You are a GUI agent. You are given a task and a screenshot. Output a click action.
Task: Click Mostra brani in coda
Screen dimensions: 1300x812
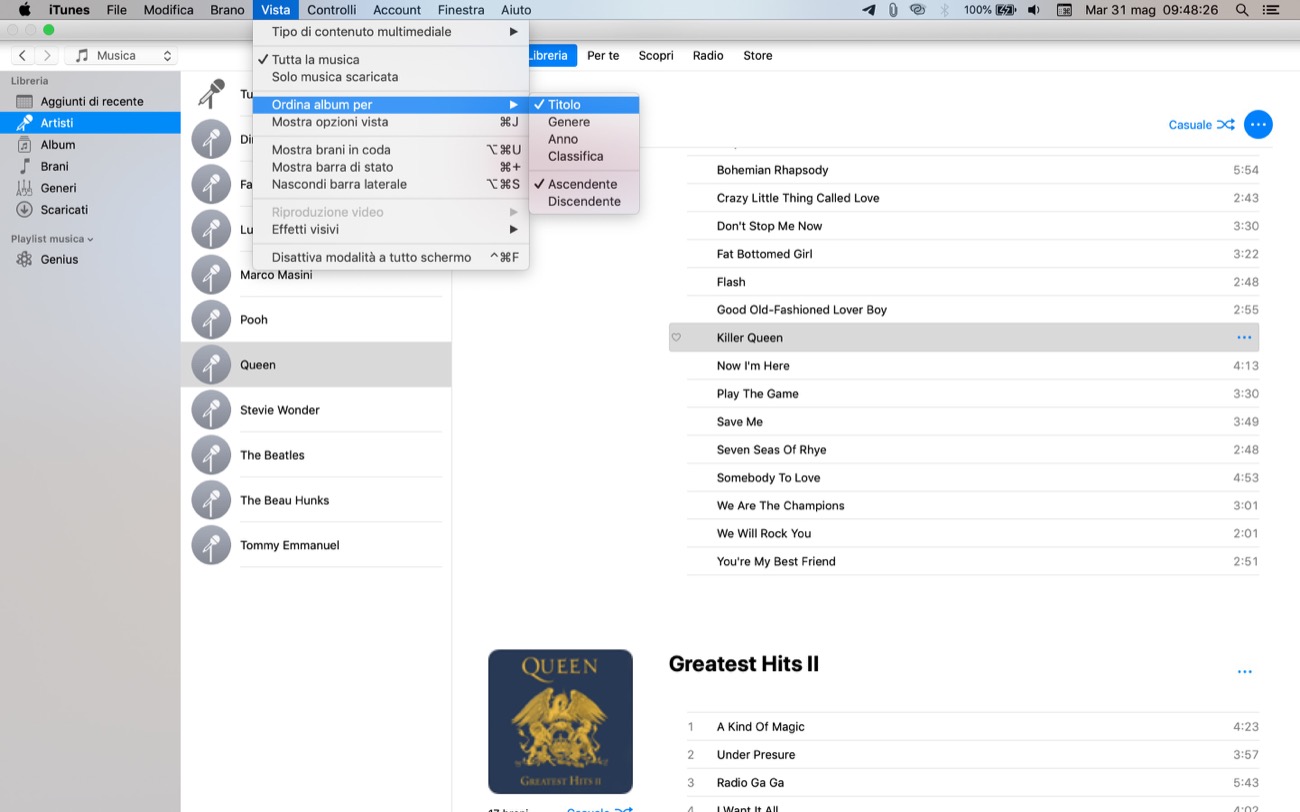391,150
